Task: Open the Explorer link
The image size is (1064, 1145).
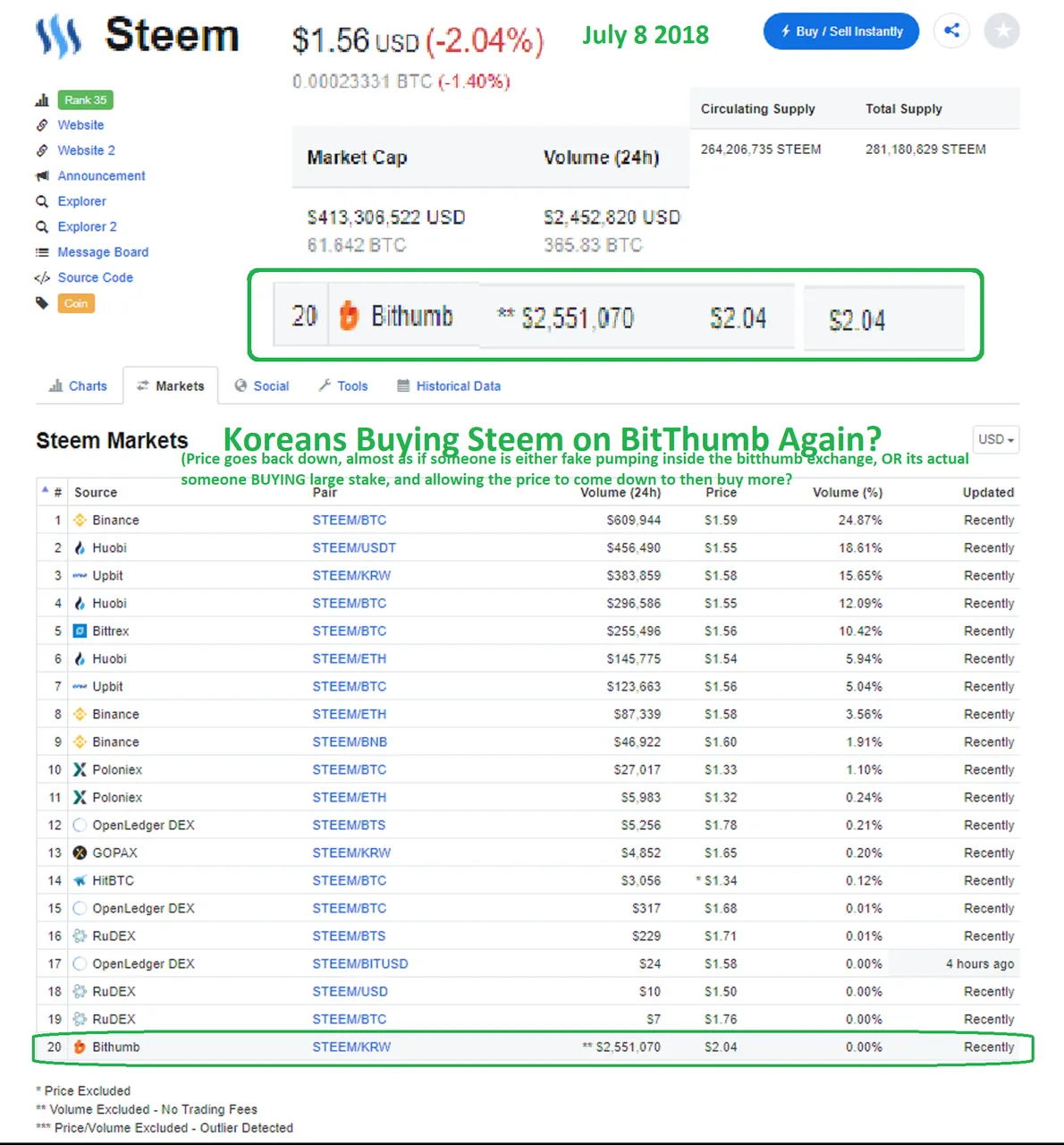Action: 81,201
